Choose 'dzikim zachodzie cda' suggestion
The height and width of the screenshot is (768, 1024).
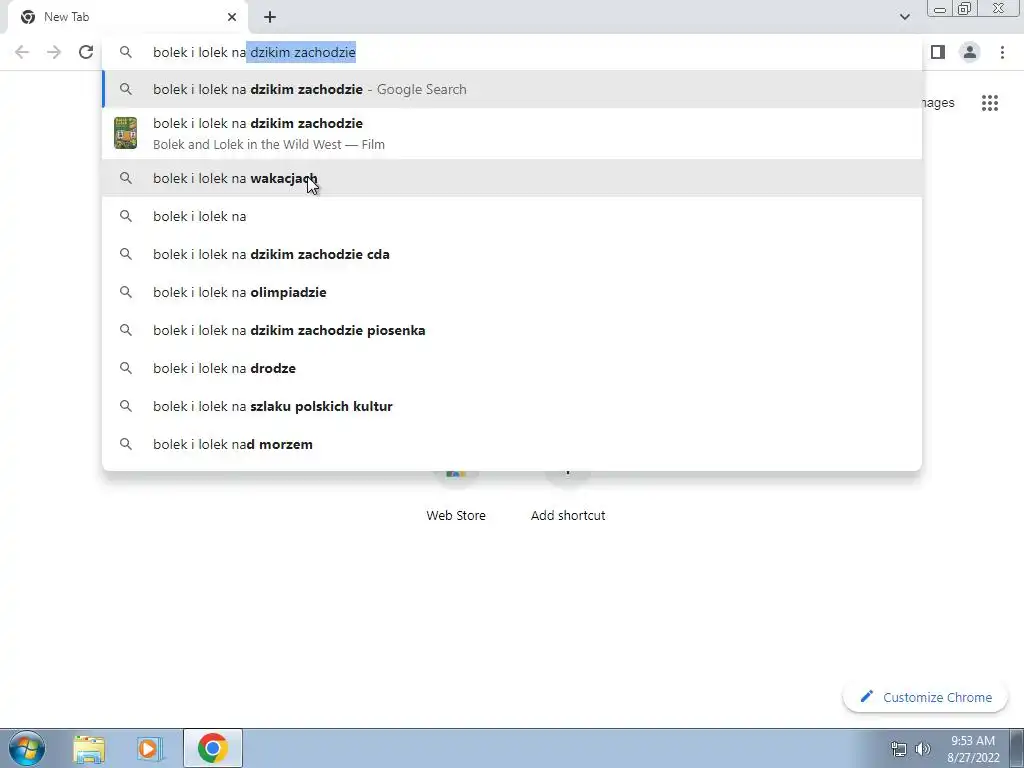512,254
